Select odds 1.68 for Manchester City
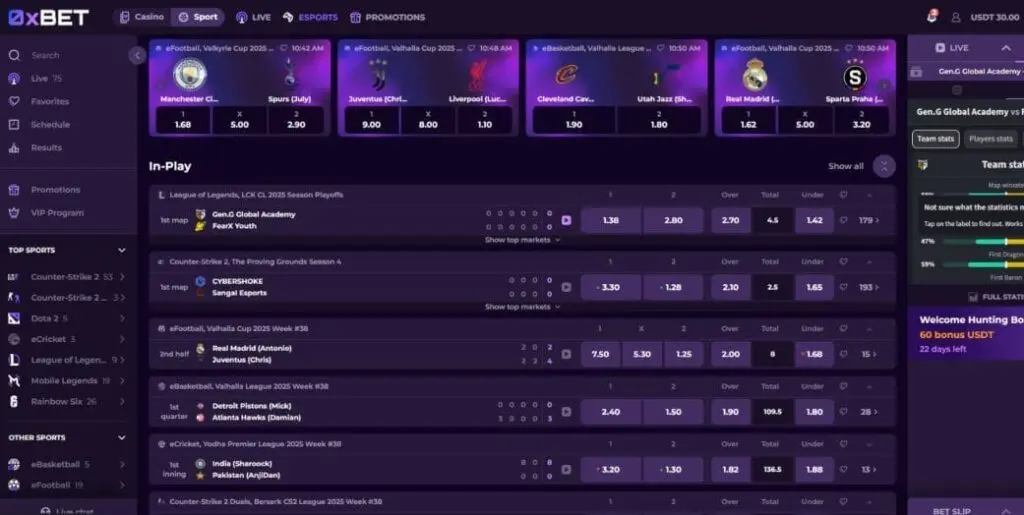This screenshot has width=1024, height=515. 183,120
